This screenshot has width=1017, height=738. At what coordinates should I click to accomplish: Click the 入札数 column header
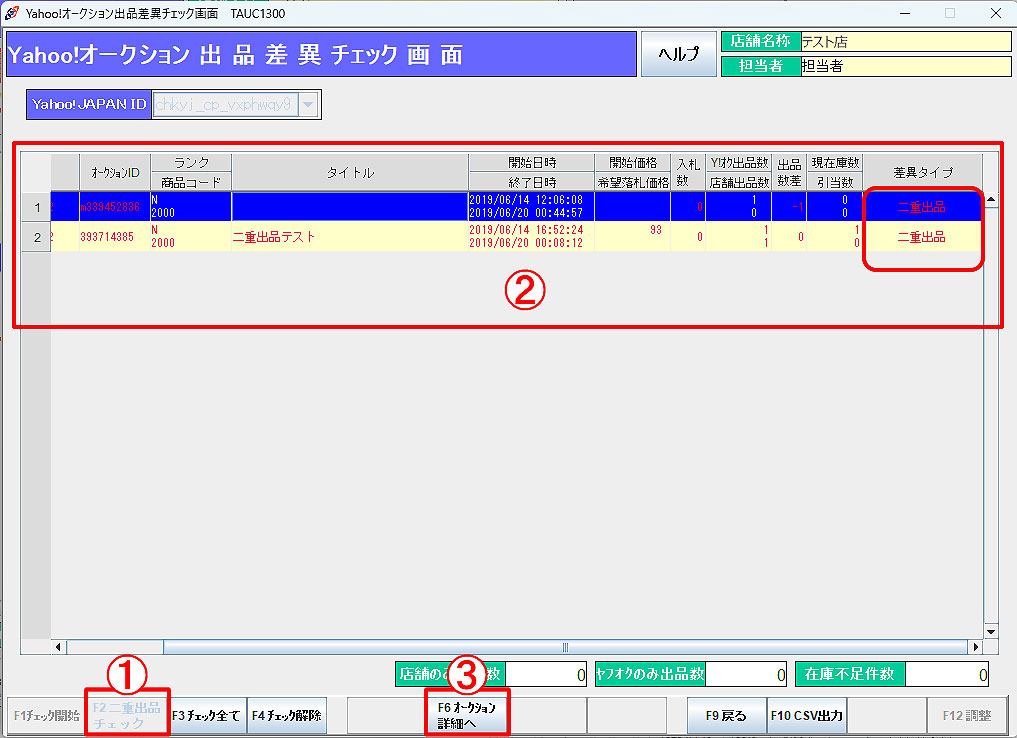(x=688, y=173)
